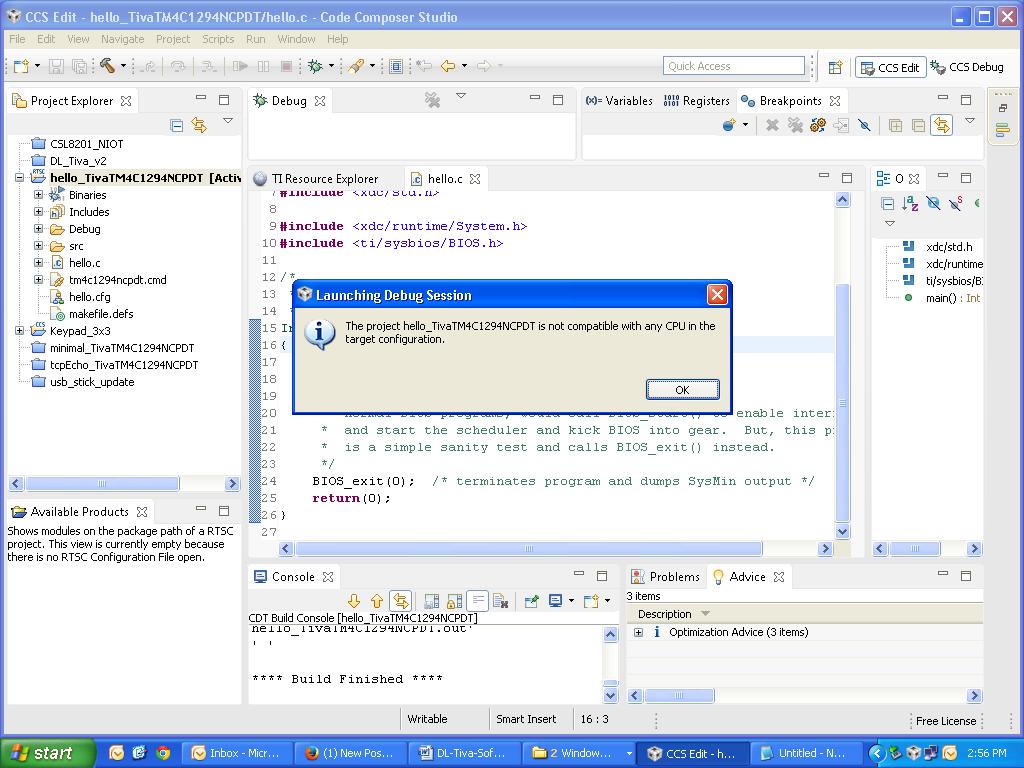Expand the Binaries tree node
Screen dimensions: 1024x768
[x=39, y=195]
